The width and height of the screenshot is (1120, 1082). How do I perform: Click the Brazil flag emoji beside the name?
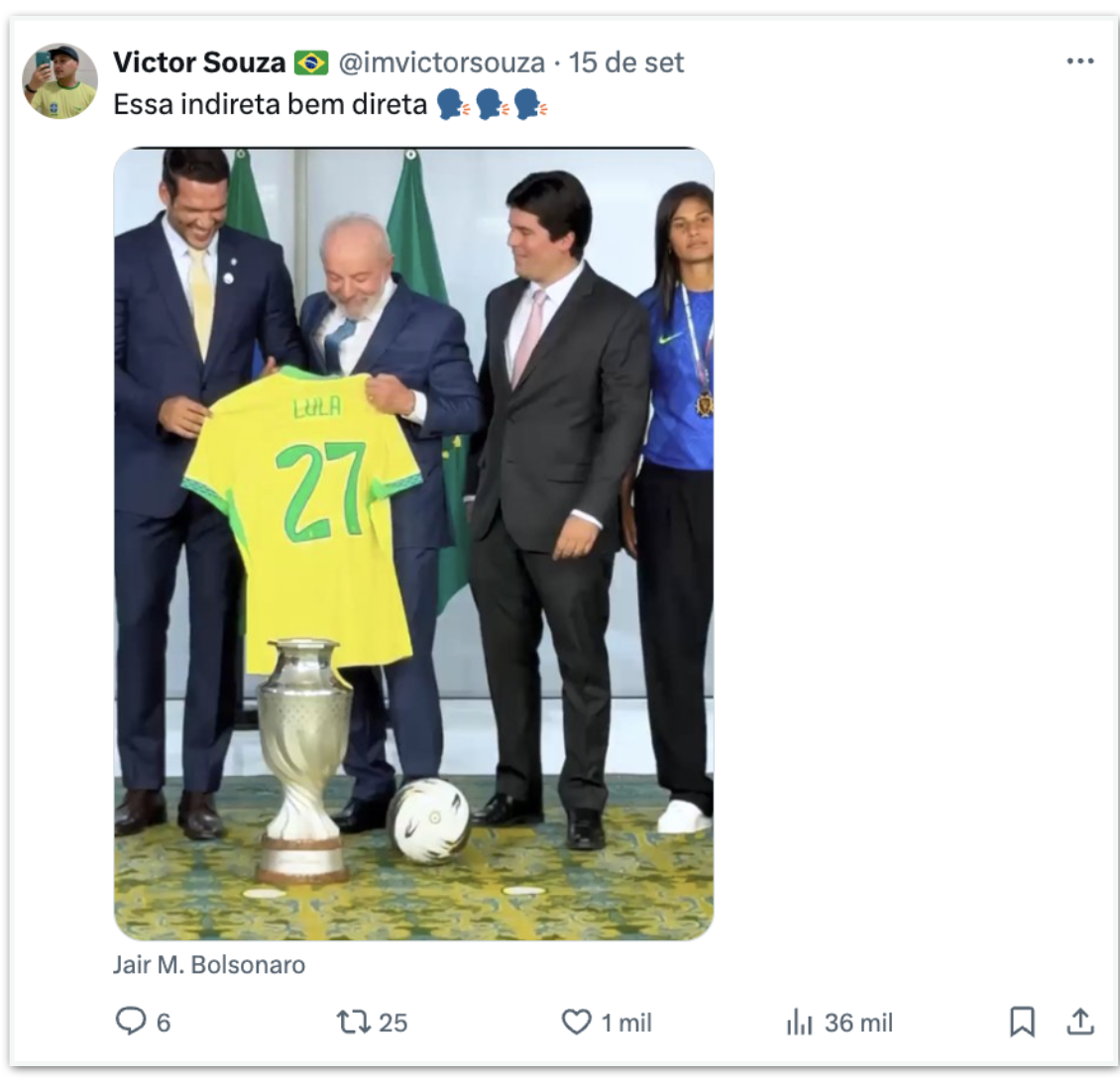[x=311, y=62]
